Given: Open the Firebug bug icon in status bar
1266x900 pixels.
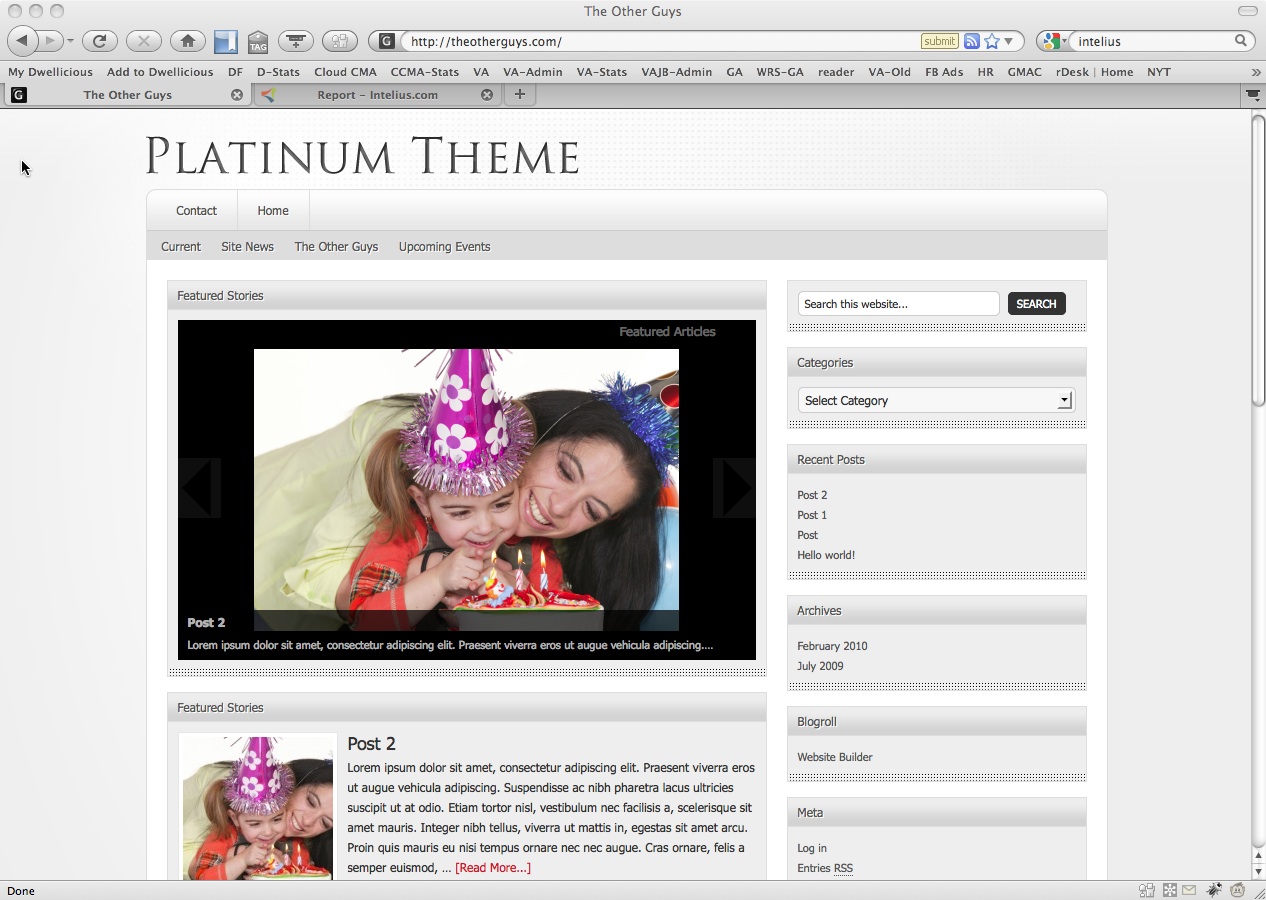Looking at the screenshot, I should (x=1214, y=890).
